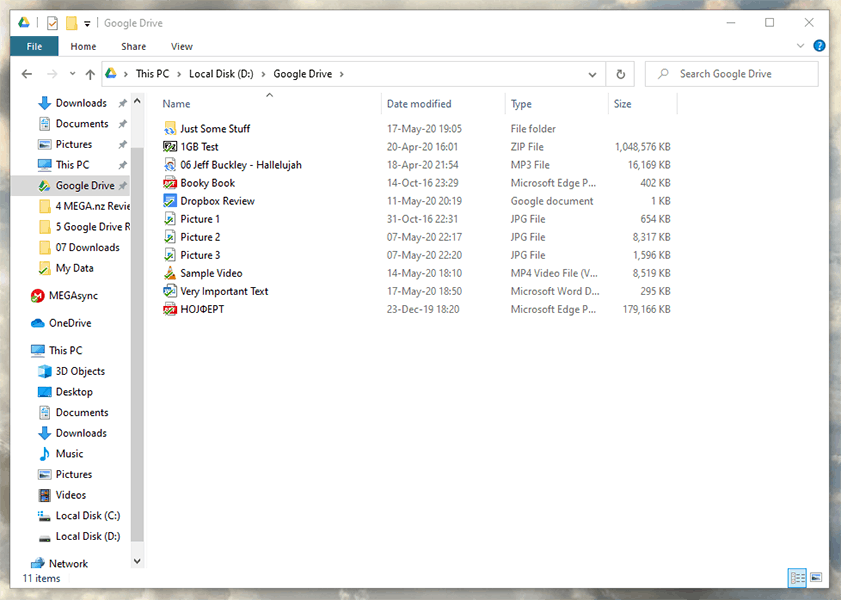Image resolution: width=841 pixels, height=600 pixels.
Task: Select the Just Some Stuff folder icon
Action: pyautogui.click(x=169, y=129)
